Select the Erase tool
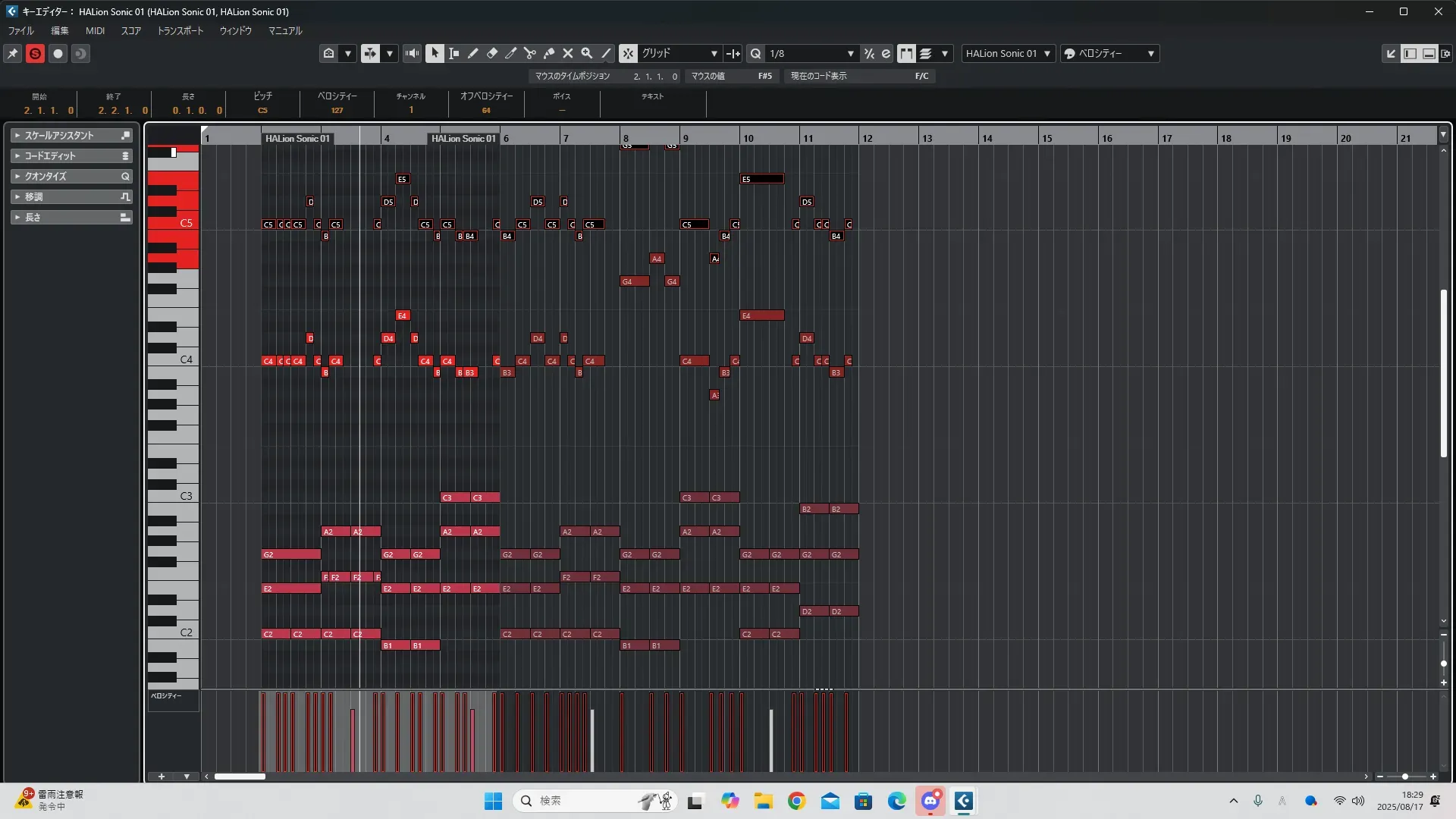This screenshot has height=819, width=1456. [492, 53]
